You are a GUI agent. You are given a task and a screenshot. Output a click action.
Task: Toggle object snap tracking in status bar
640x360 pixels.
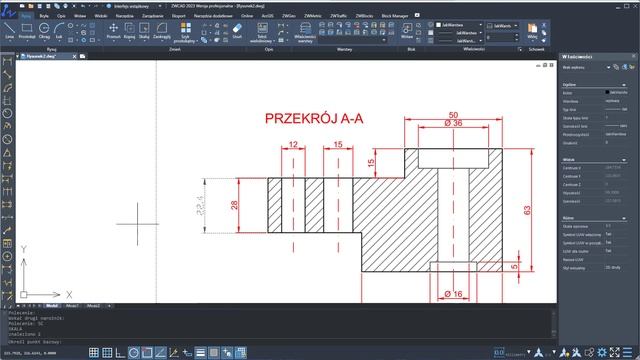pos(160,353)
